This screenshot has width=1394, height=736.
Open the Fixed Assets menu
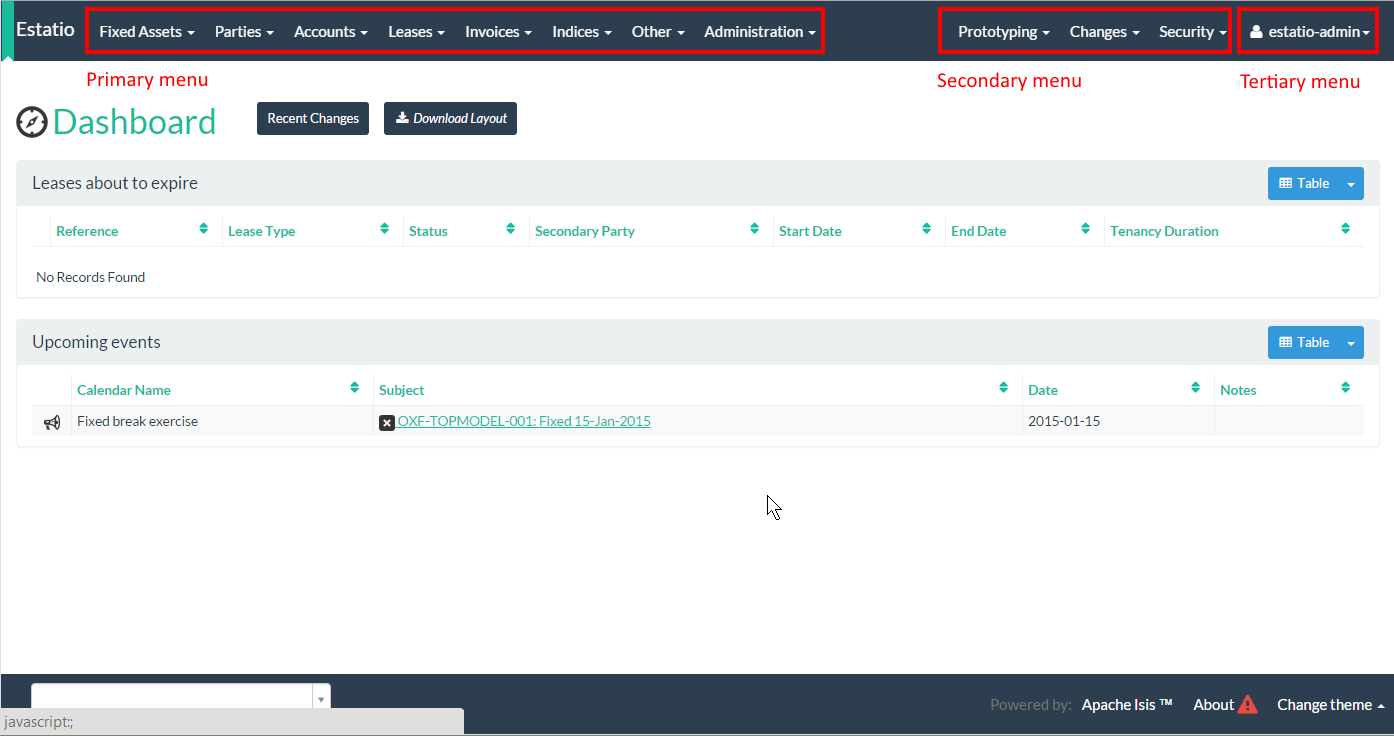click(x=146, y=32)
